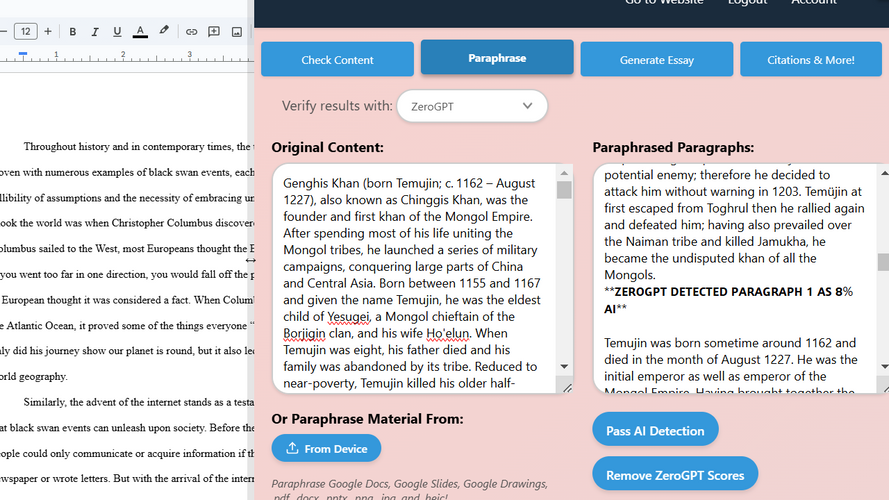Click the Or Paraphrase Material From: heading
This screenshot has height=500, width=889.
pyautogui.click(x=367, y=419)
